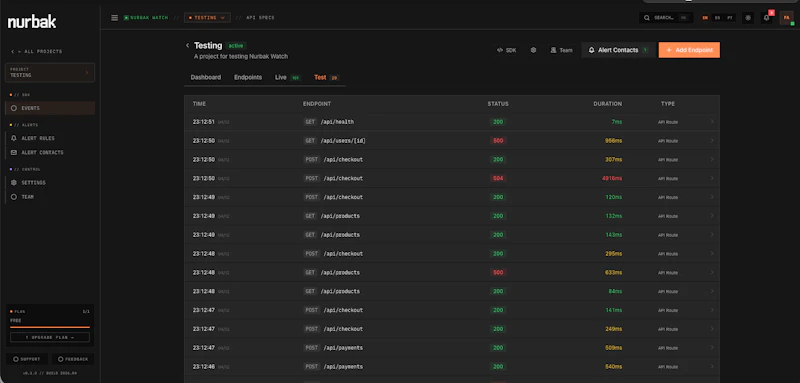Open the SDK button in project header
The image size is (800, 383).
[x=506, y=50]
